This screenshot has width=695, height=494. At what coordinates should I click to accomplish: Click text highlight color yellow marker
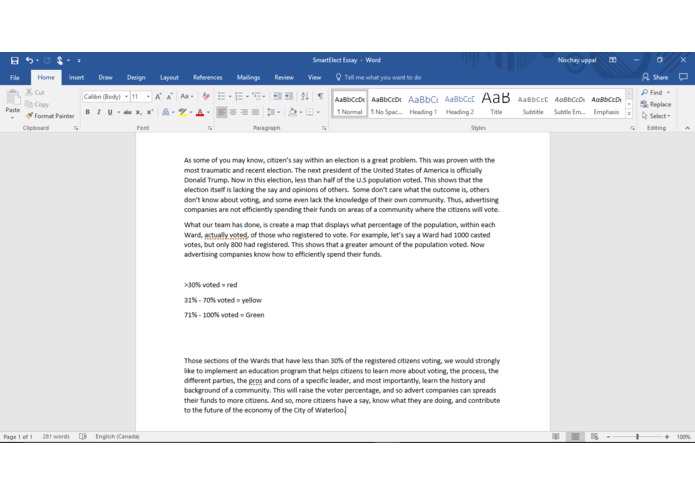click(182, 113)
